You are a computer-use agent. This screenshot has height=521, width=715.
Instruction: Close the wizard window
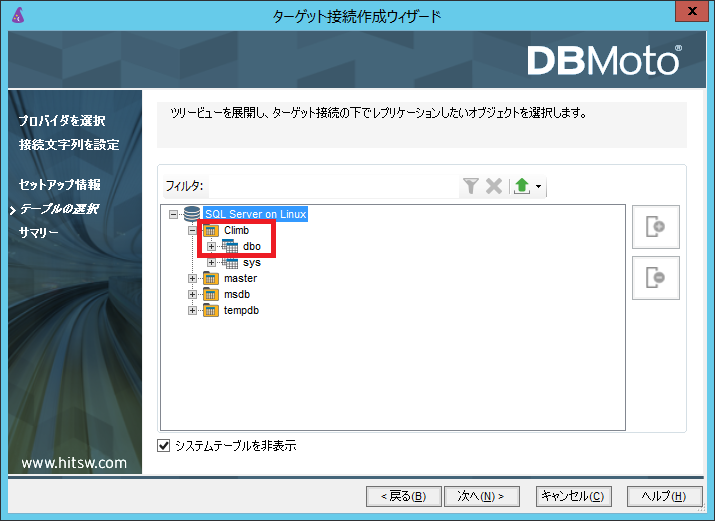click(692, 11)
